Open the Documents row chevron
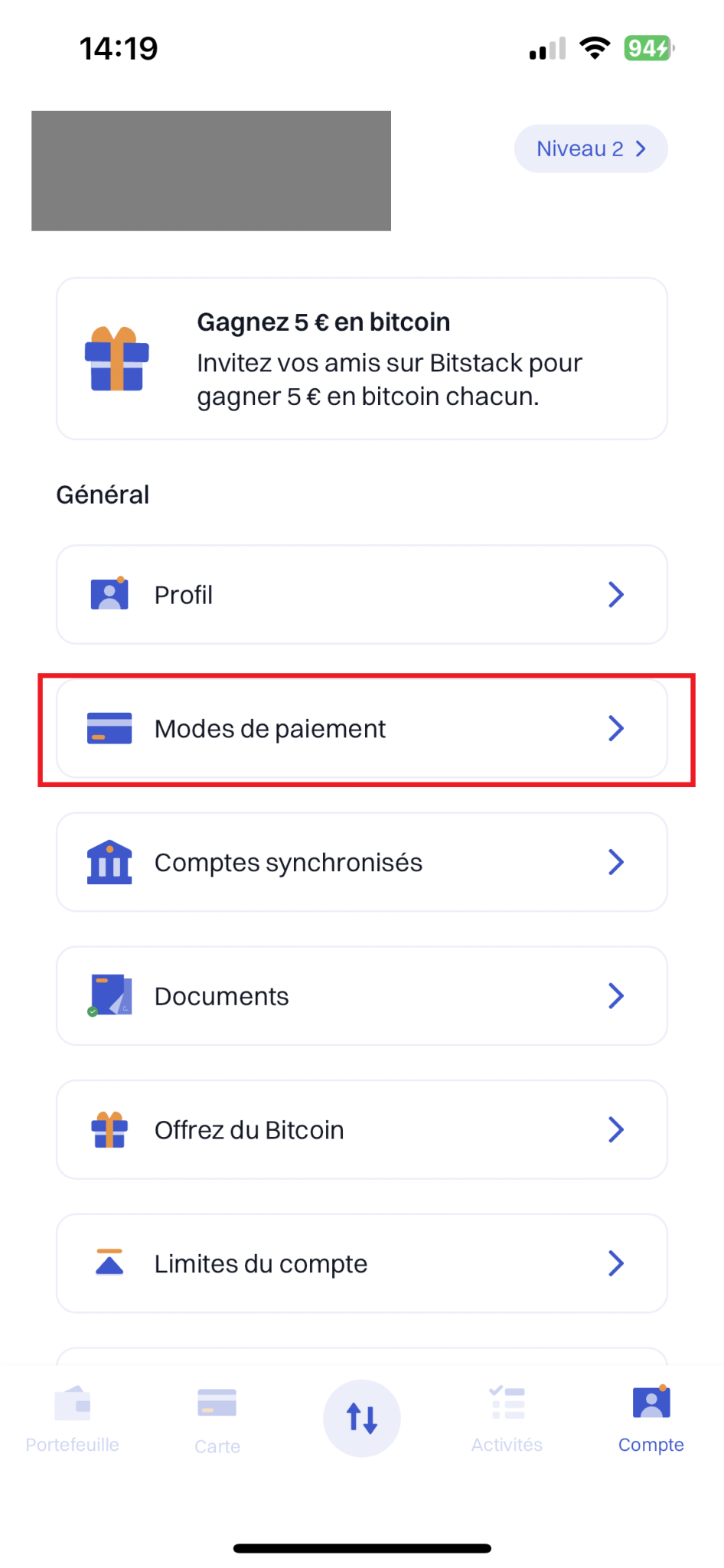This screenshot has width=724, height=1568. pos(616,995)
